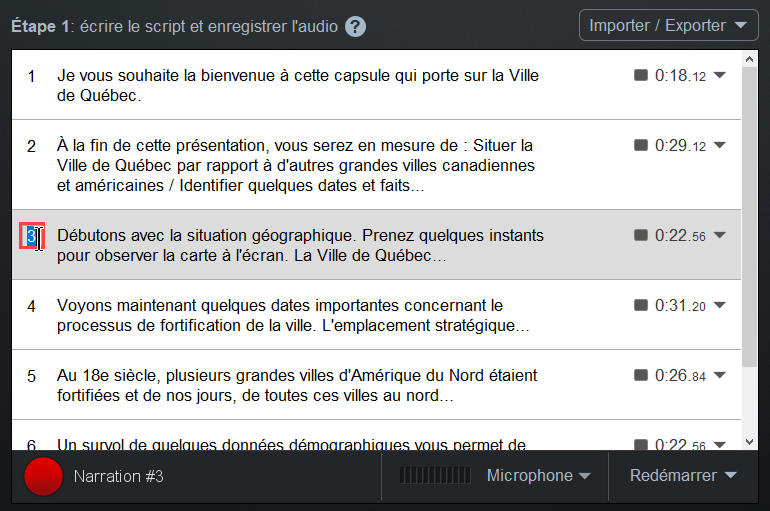Open the Microphone dropdown menu
The image size is (770, 511).
coord(538,476)
